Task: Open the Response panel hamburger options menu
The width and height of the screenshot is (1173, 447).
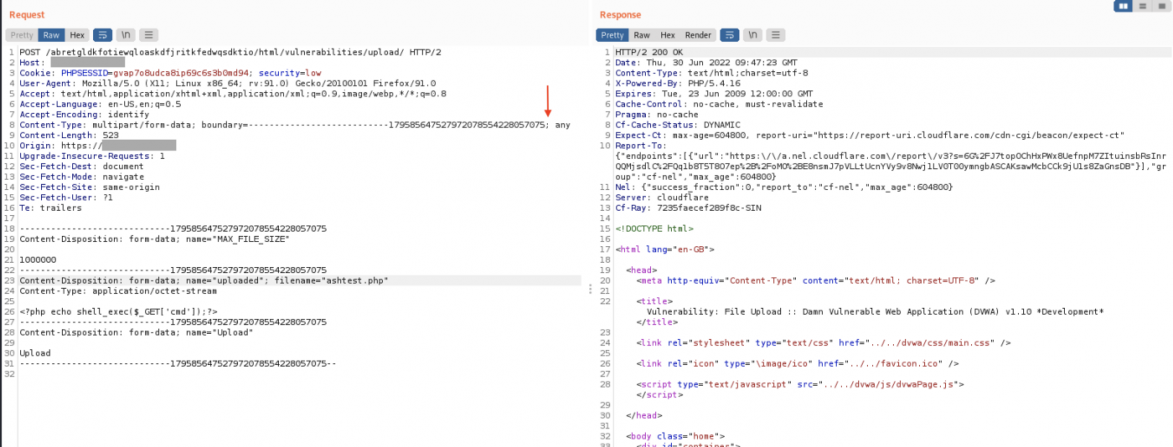Action: pos(777,34)
